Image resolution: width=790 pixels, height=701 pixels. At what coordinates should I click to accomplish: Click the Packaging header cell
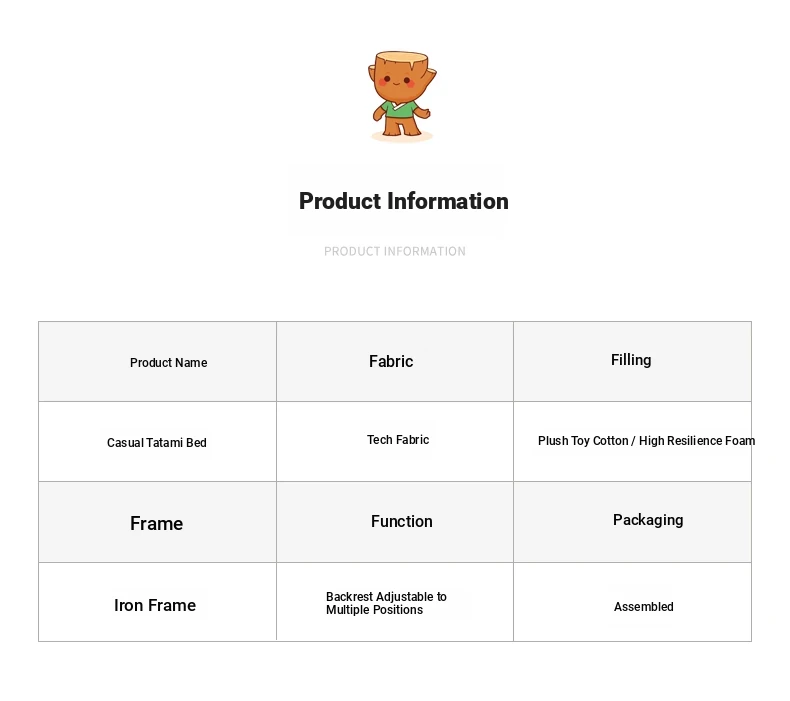(633, 522)
